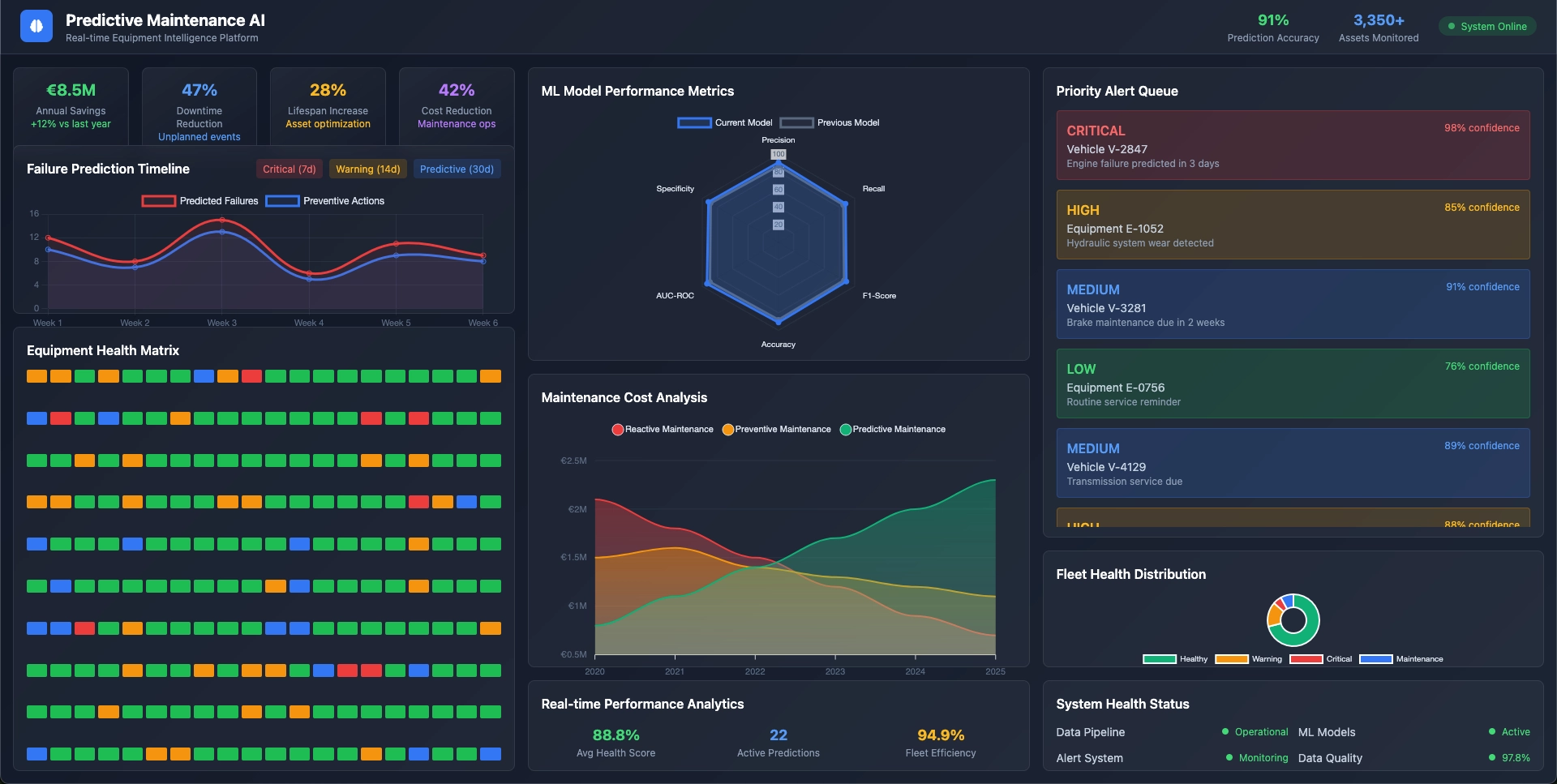
Task: Toggle the Healthy legend color swatch
Action: point(1159,659)
